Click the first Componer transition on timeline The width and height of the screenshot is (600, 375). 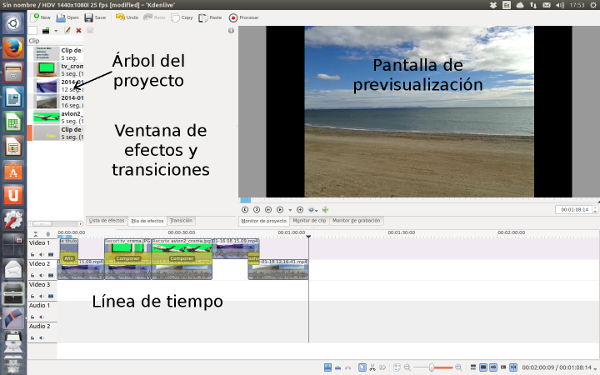pos(128,259)
